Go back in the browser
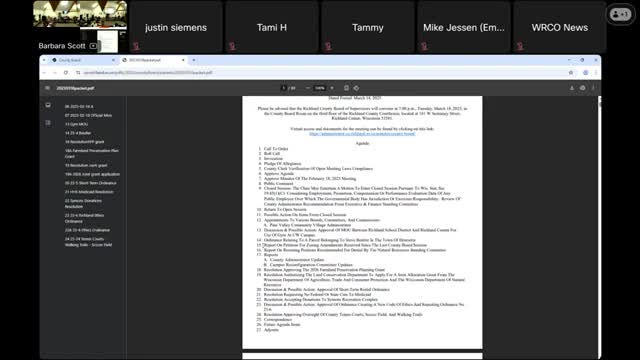 (44, 73)
